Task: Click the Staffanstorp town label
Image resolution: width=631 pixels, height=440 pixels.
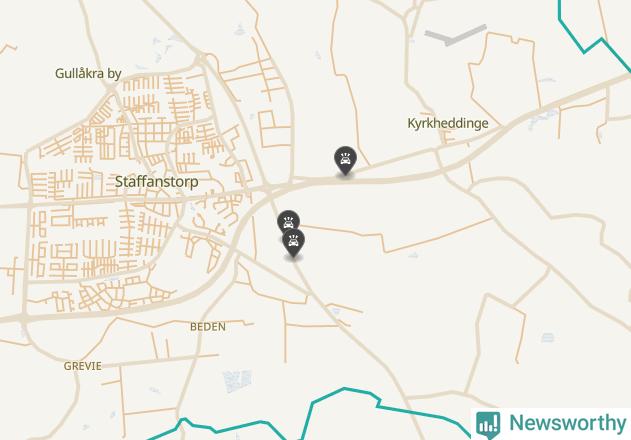Action: coord(157,182)
